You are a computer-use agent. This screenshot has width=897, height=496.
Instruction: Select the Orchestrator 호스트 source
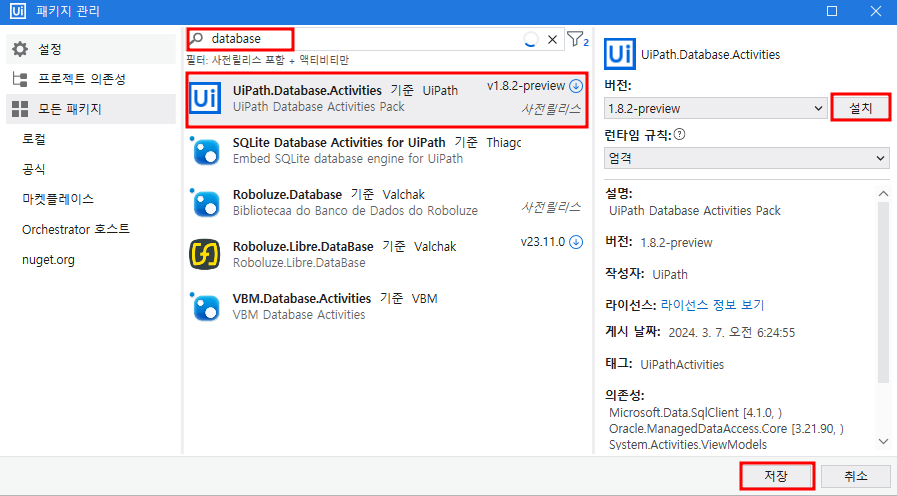pos(76,229)
